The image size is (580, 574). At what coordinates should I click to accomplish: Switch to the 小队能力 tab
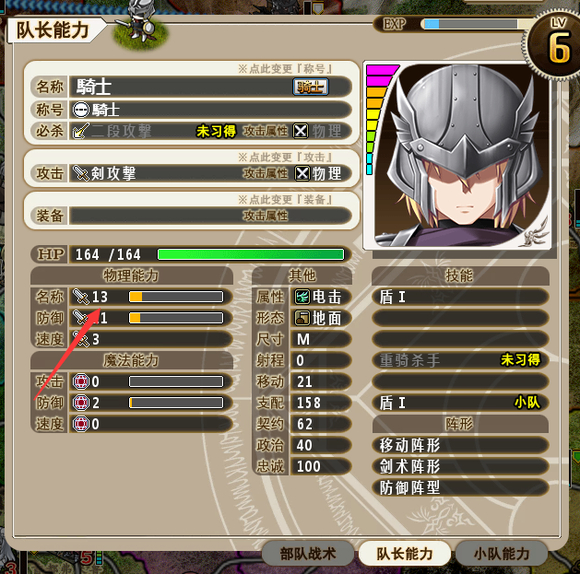pos(501,554)
